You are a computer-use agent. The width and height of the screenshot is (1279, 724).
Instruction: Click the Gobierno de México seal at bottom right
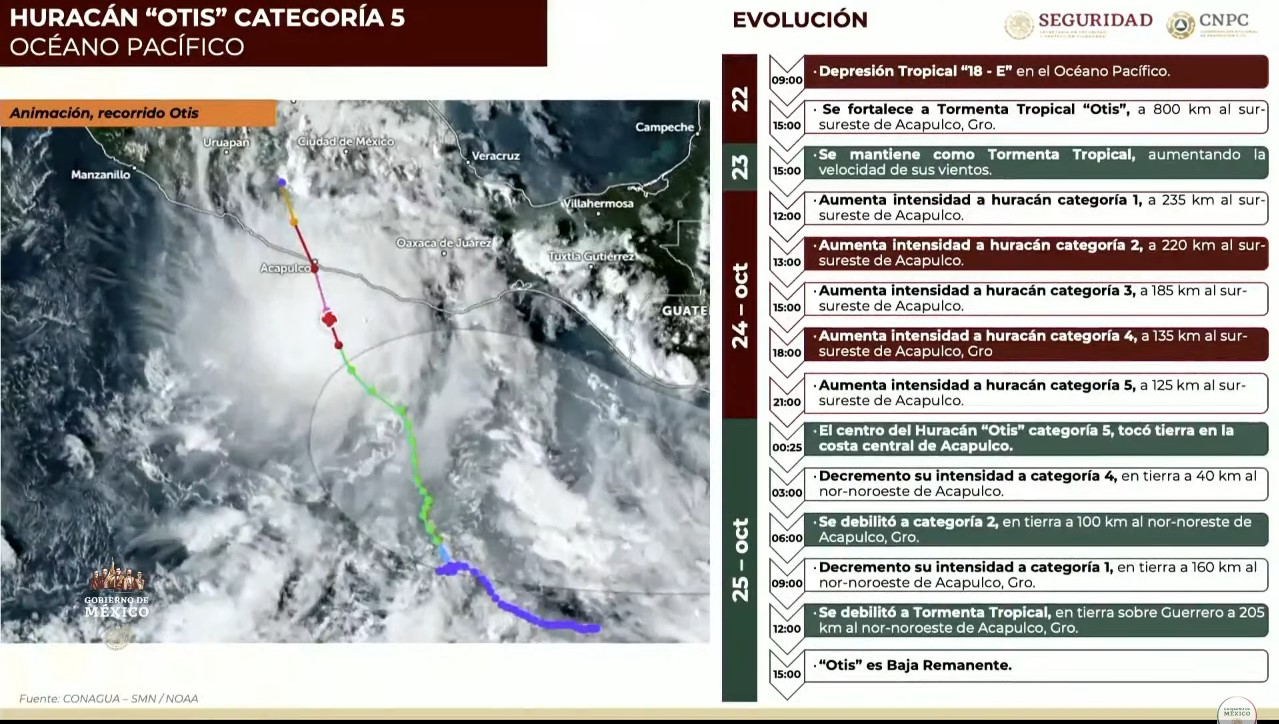click(x=1237, y=710)
